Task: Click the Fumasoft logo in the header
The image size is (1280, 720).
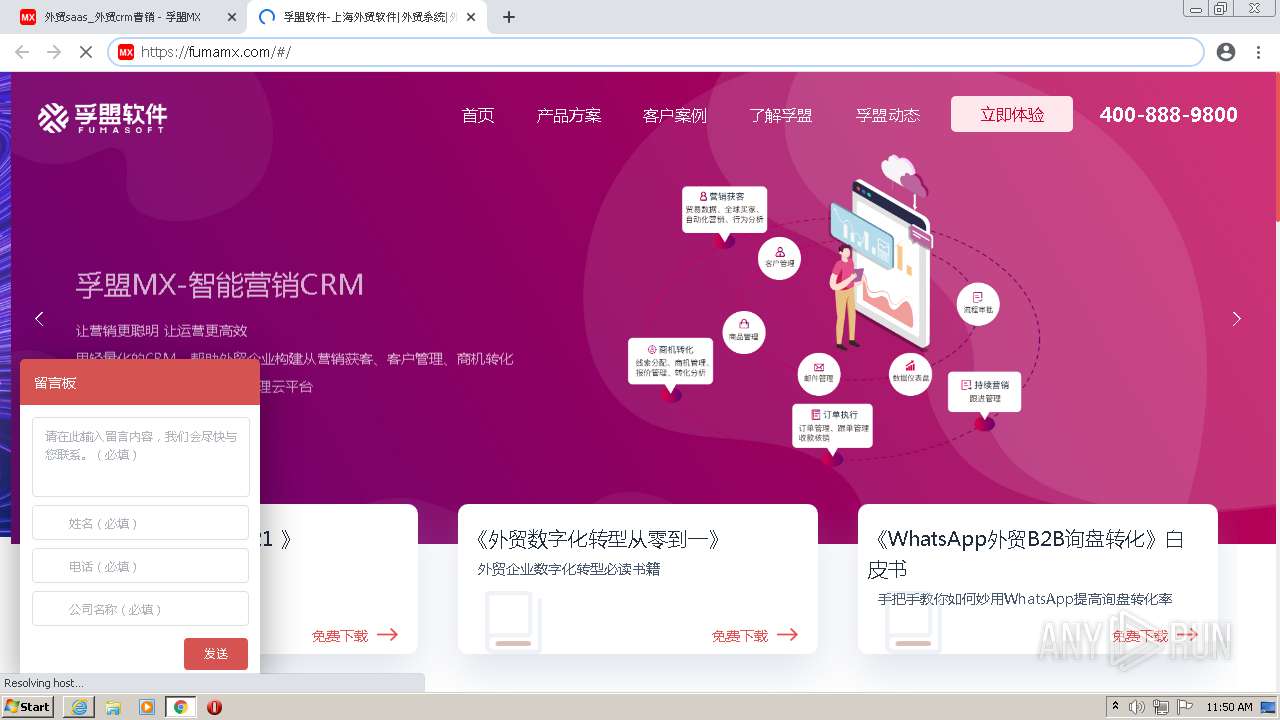Action: [103, 117]
